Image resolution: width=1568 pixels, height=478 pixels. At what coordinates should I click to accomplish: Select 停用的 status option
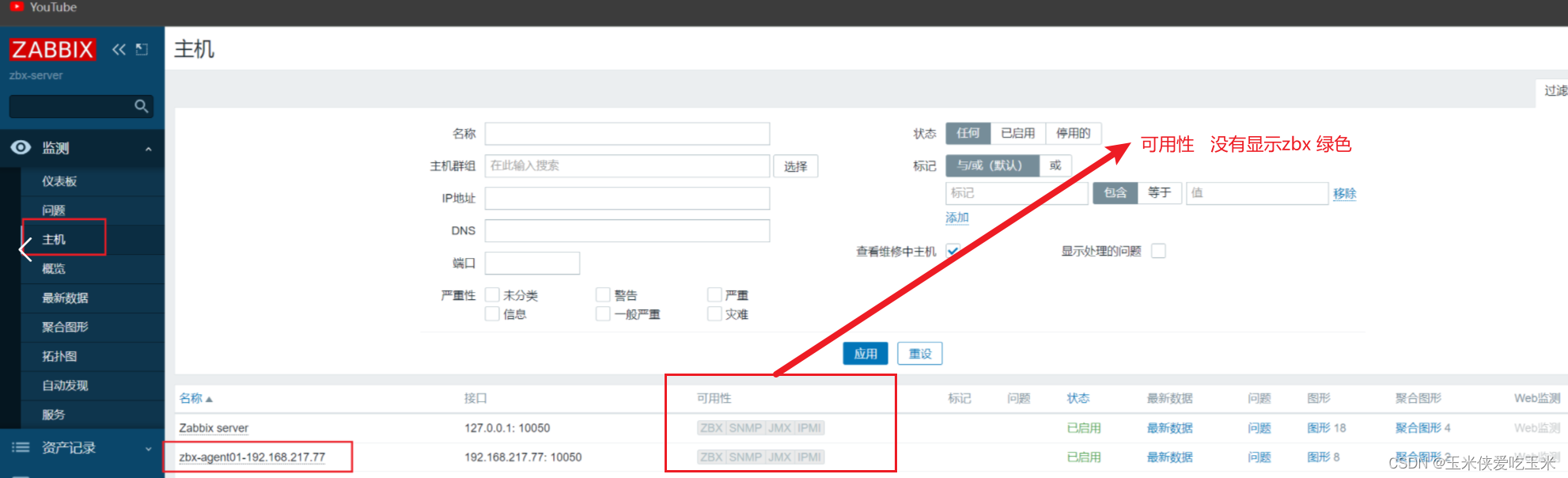[1073, 133]
